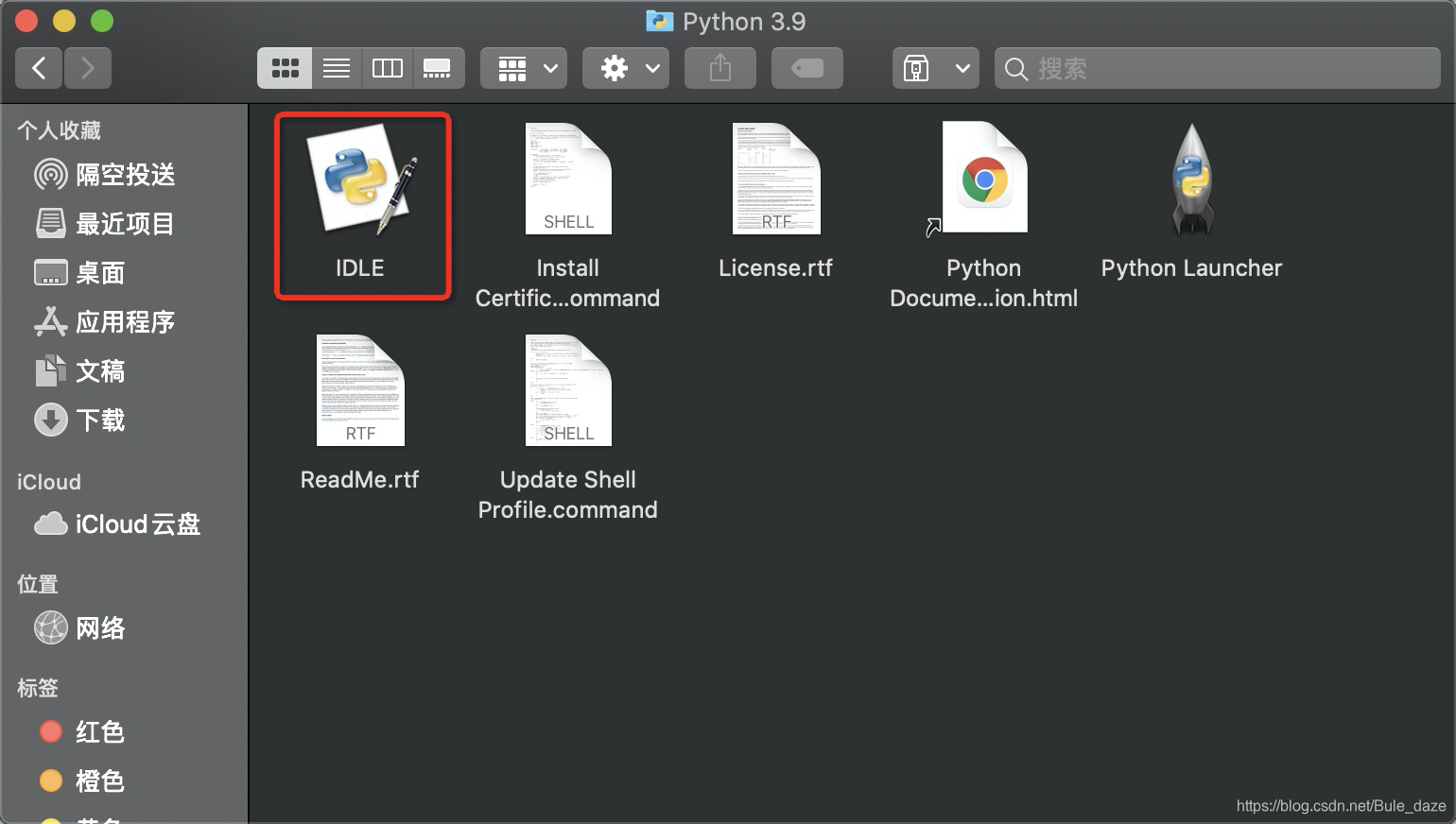Click the 个人收藏 sidebar section header
Screen dimensions: 1456x824
coord(59,130)
